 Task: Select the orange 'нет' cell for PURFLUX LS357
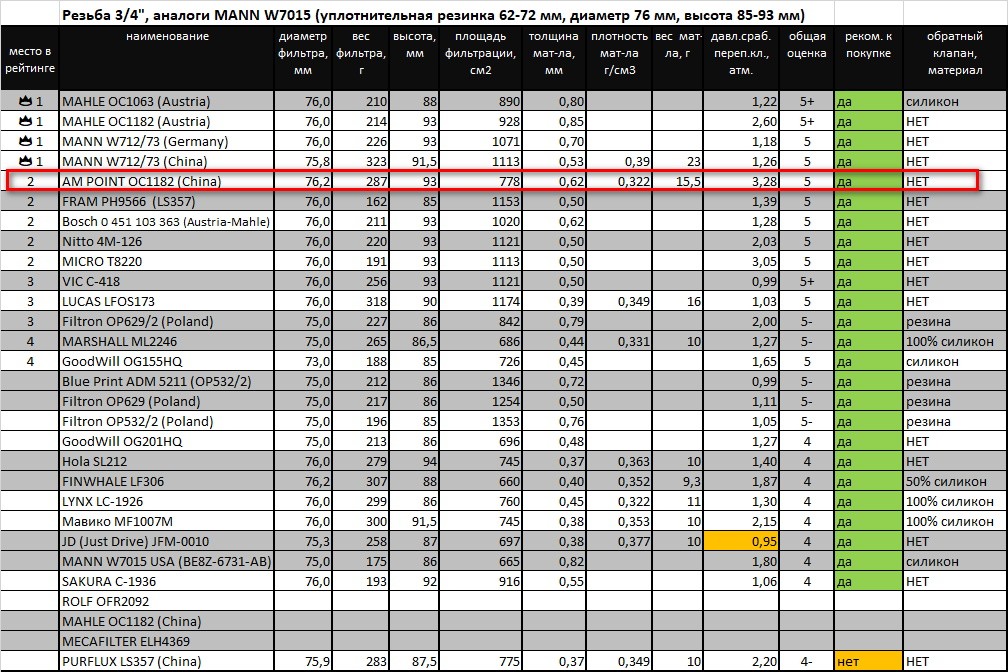coord(867,661)
